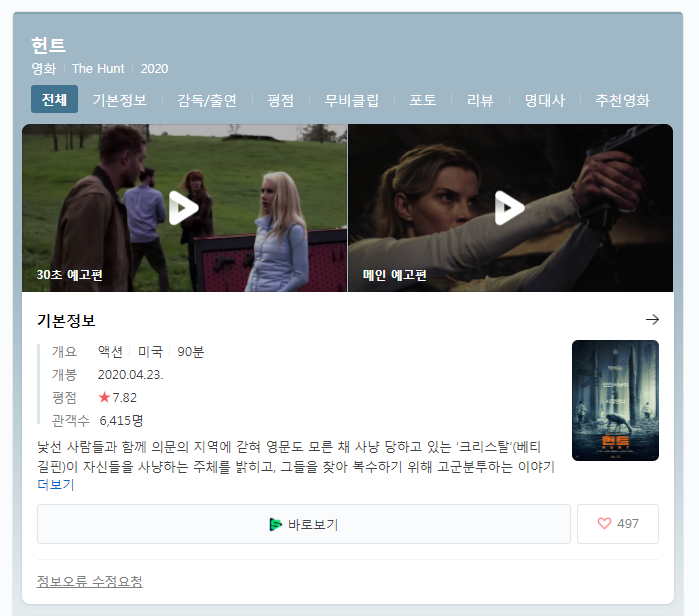Click the release date 2020.04.23.
This screenshot has height=616, width=699.
click(x=131, y=375)
